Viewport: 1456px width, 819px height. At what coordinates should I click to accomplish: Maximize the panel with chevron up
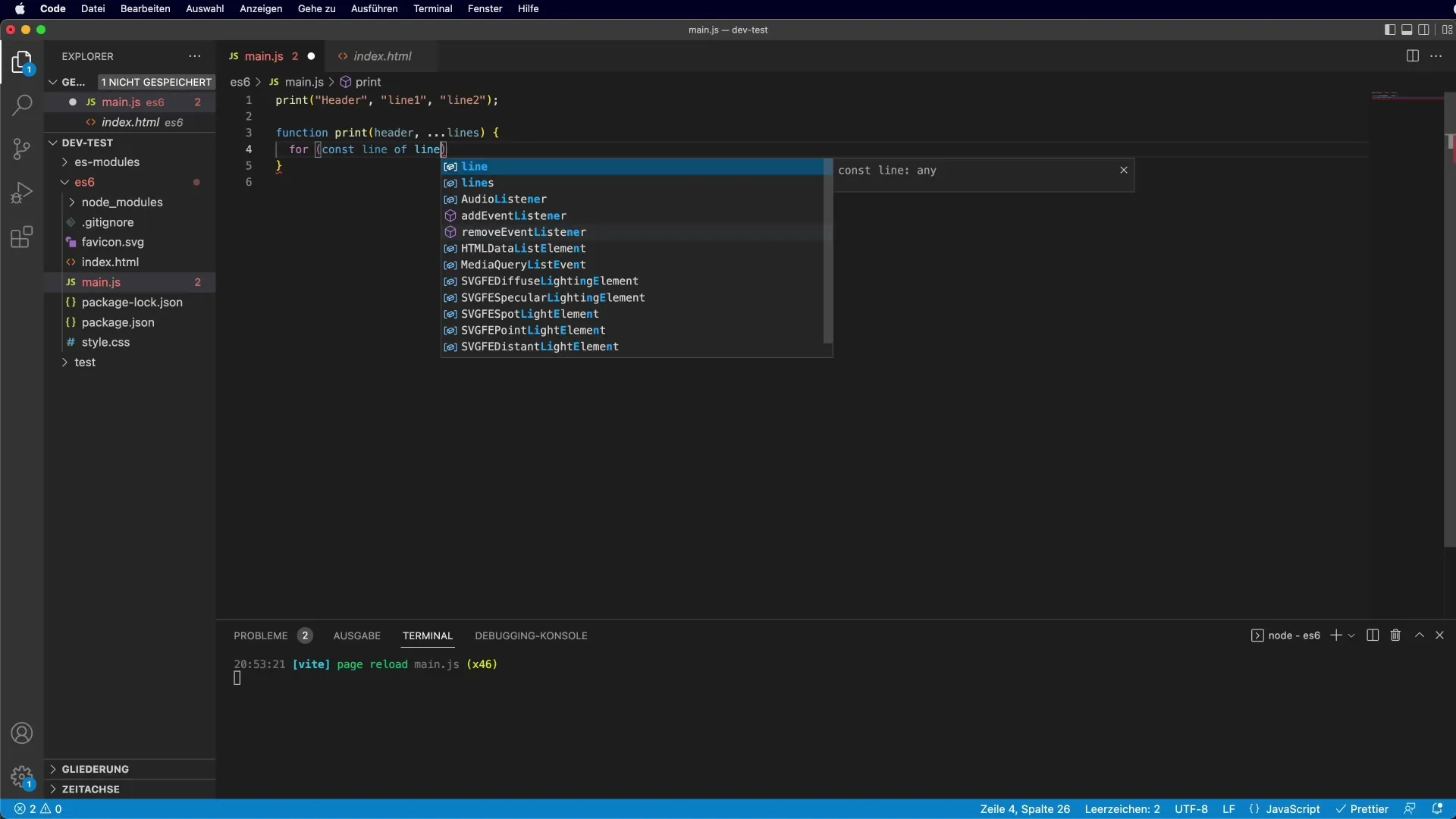[1420, 635]
